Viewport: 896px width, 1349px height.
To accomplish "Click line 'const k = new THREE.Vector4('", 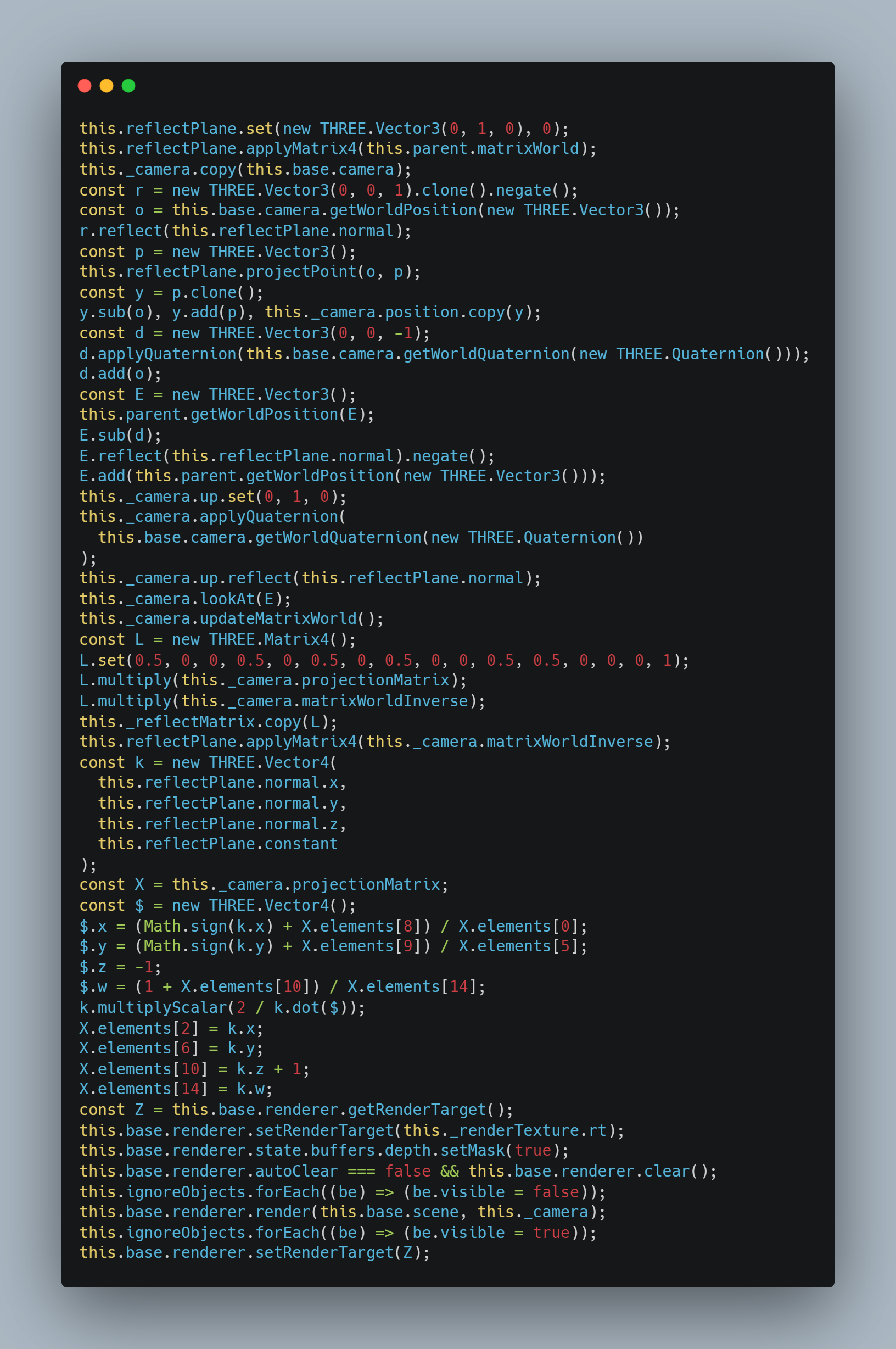I will (208, 762).
